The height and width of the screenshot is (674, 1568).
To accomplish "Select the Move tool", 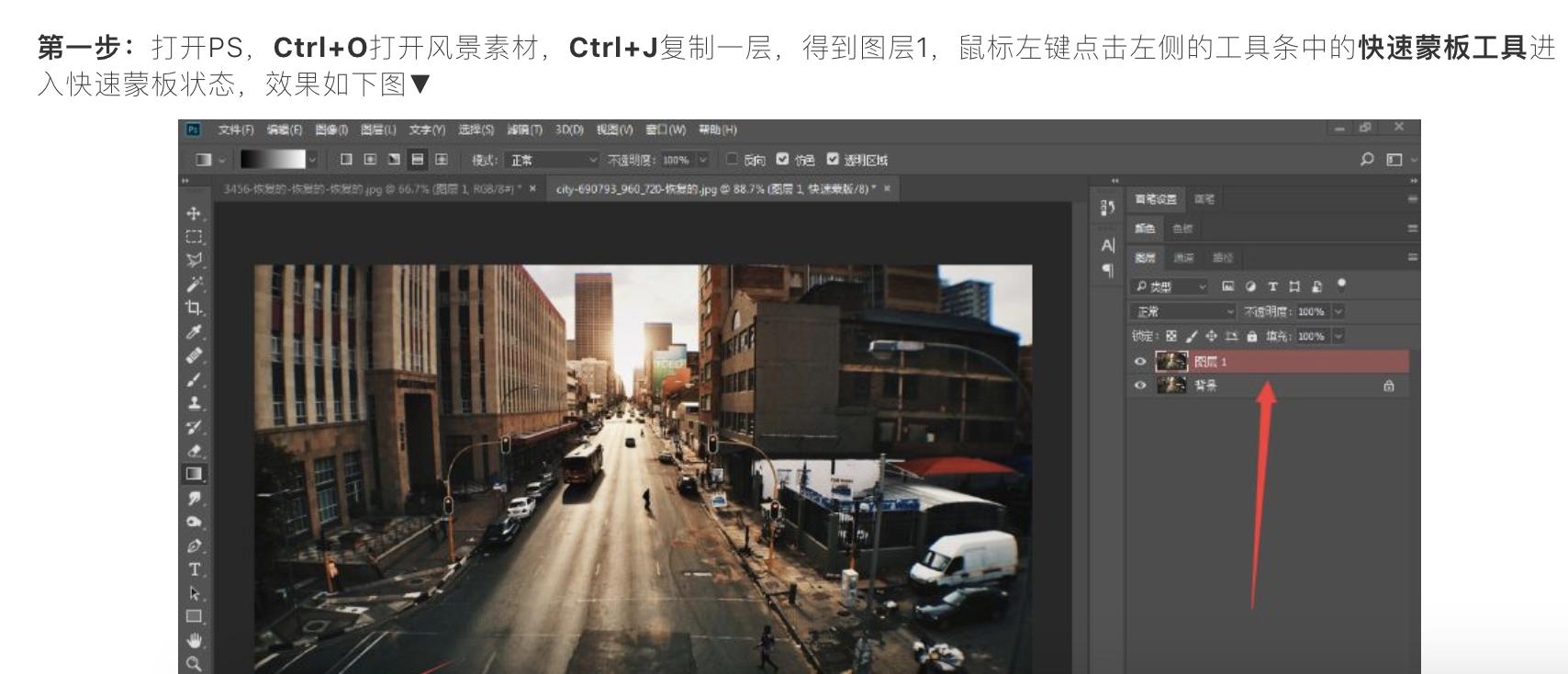I will 194,213.
